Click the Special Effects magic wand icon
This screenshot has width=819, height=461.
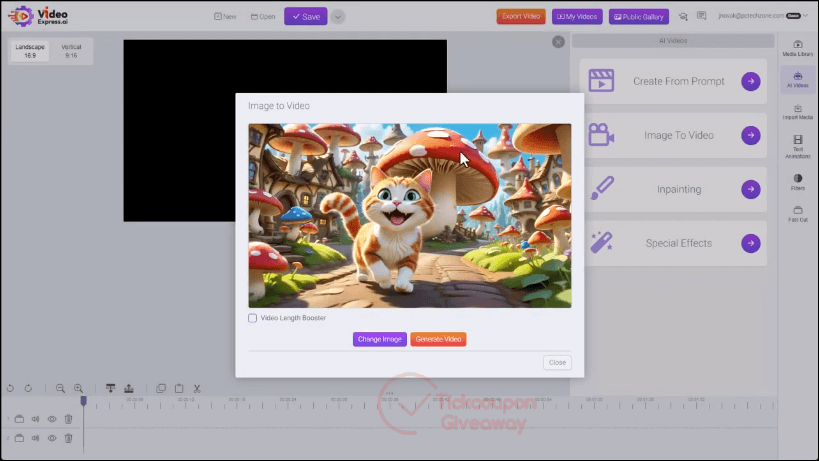601,242
